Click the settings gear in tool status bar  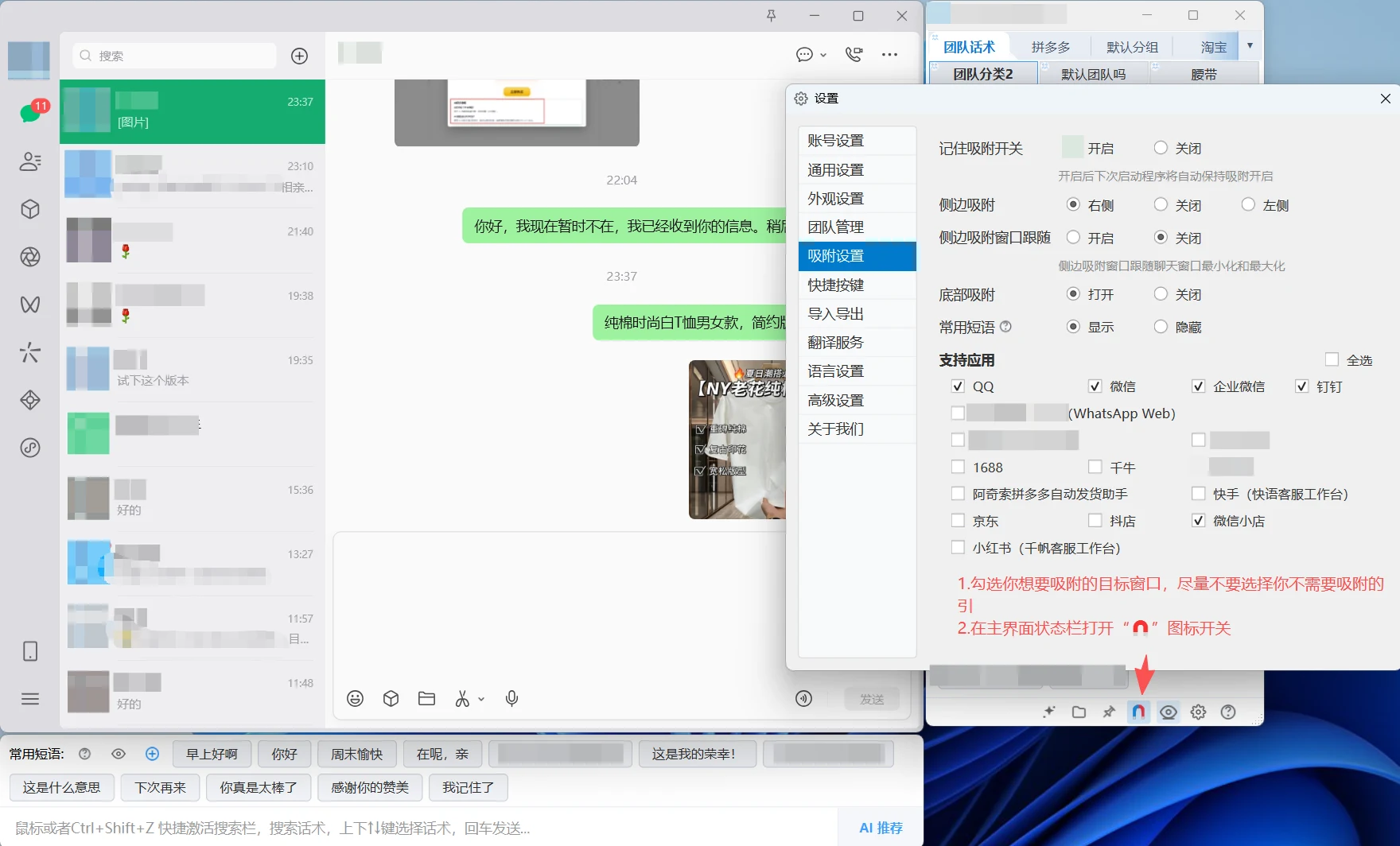pos(1198,712)
